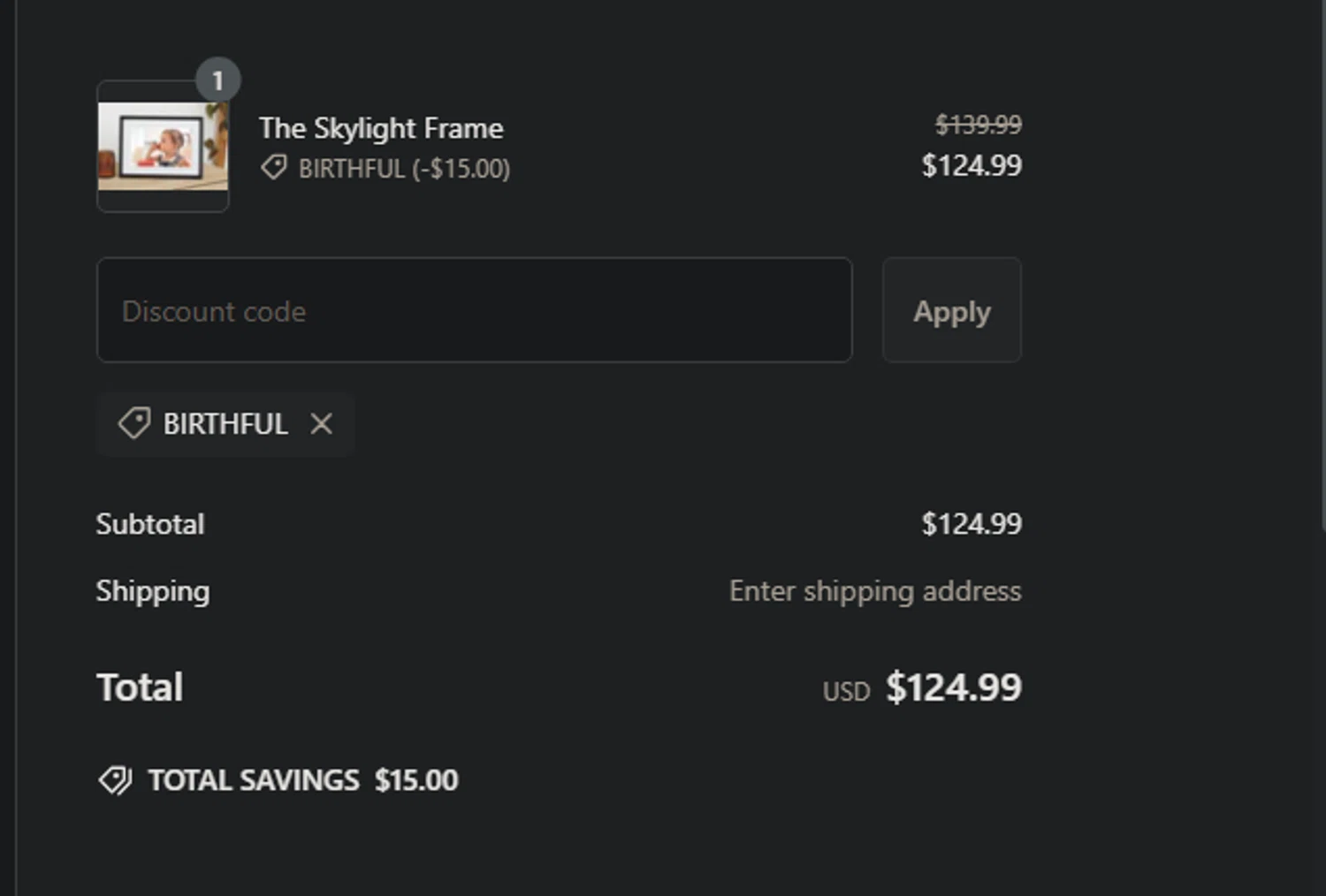
Task: Click the $15.00 total savings amount
Action: [416, 780]
